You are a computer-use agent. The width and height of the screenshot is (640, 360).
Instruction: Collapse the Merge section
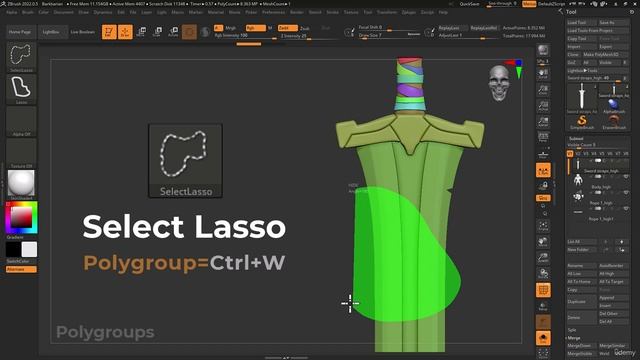[574, 338]
